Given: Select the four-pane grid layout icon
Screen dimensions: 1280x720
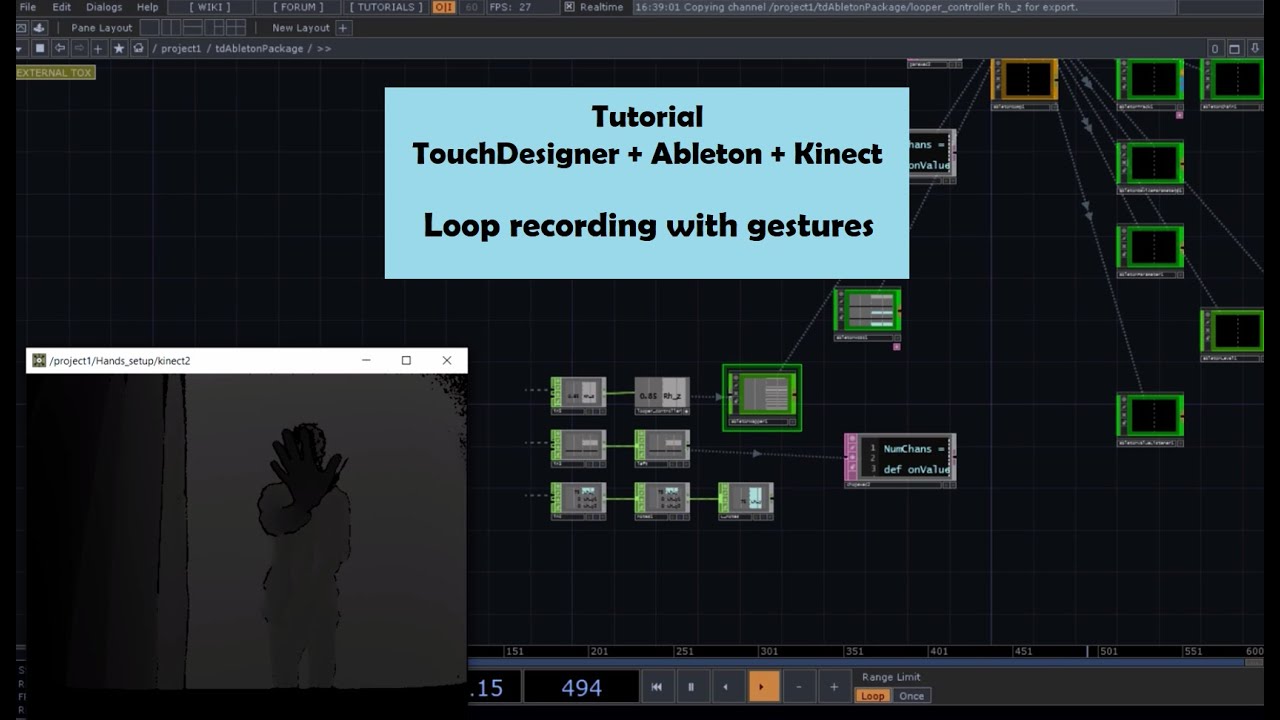Looking at the screenshot, I should tap(237, 28).
